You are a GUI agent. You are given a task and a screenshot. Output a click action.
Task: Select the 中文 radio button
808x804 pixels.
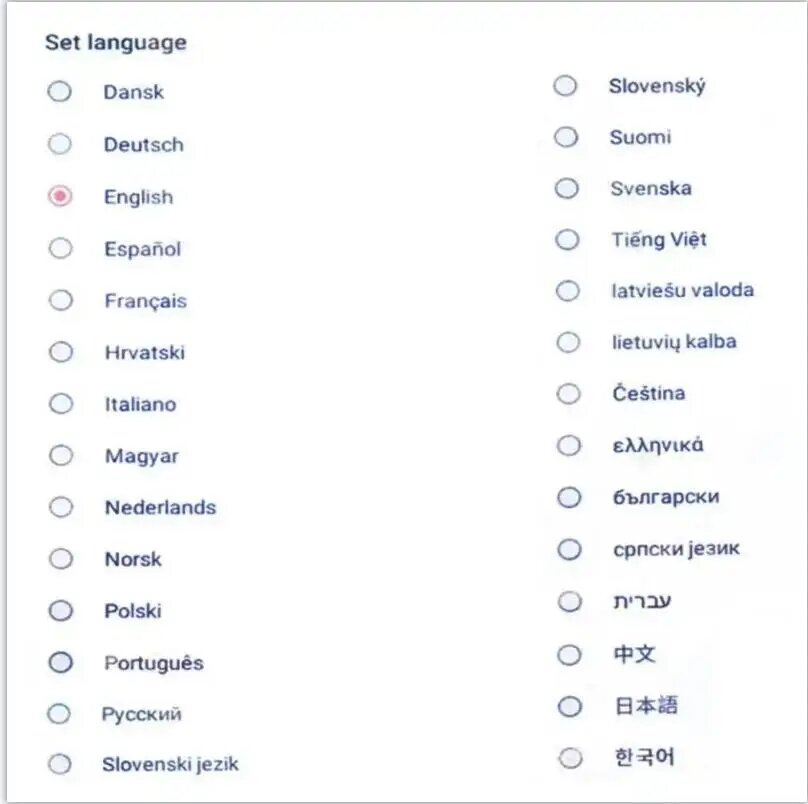point(569,655)
